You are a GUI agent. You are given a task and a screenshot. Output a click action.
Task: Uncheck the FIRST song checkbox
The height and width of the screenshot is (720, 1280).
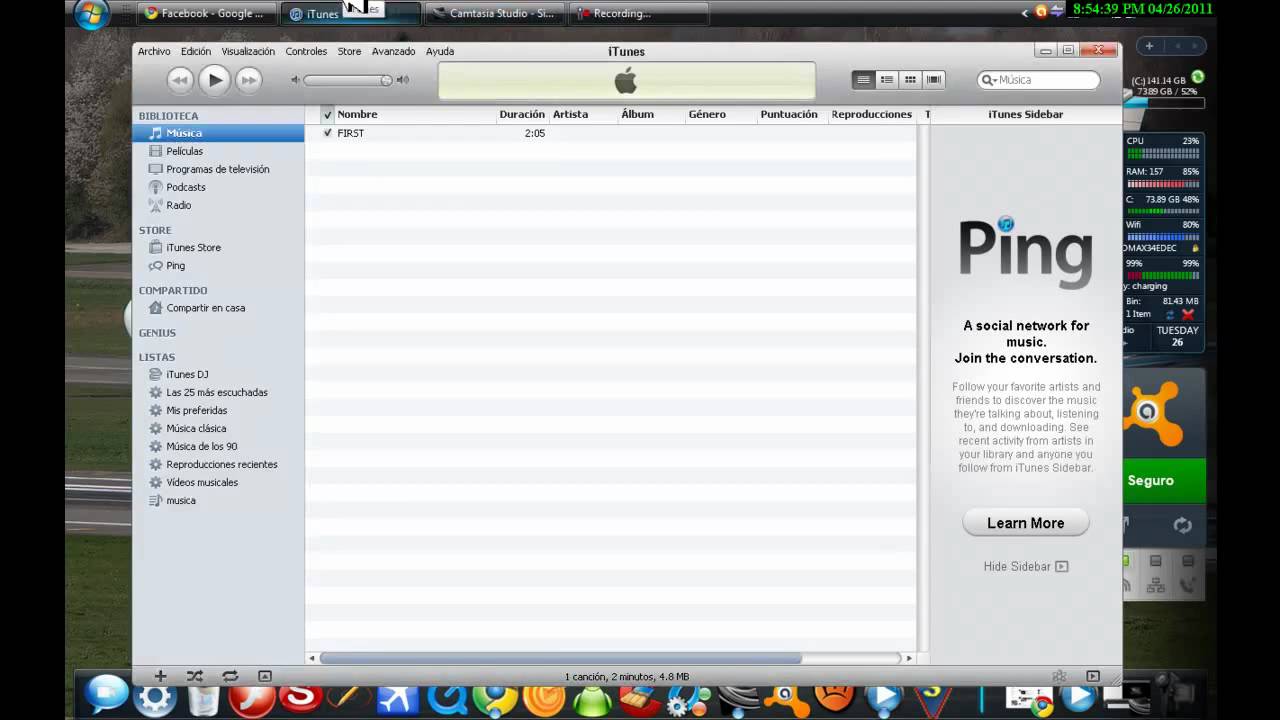[327, 133]
